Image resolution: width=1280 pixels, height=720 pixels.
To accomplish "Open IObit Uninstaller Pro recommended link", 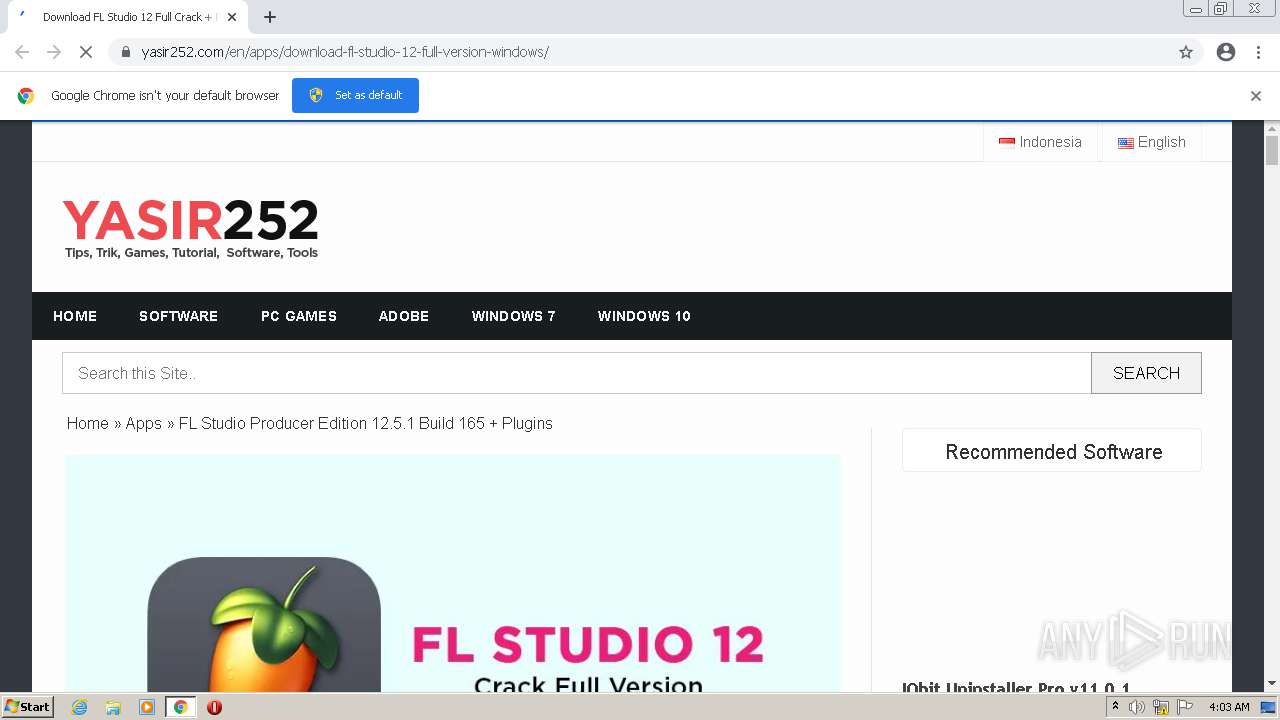I will tap(1016, 688).
